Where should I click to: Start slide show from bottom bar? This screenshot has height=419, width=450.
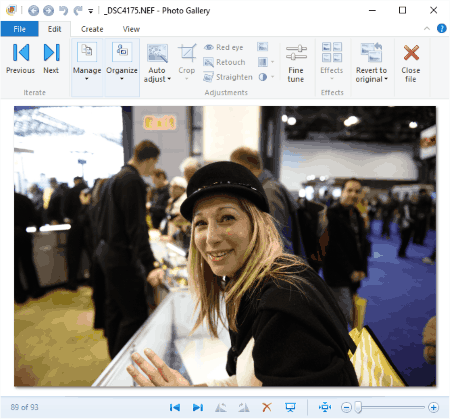(290, 407)
